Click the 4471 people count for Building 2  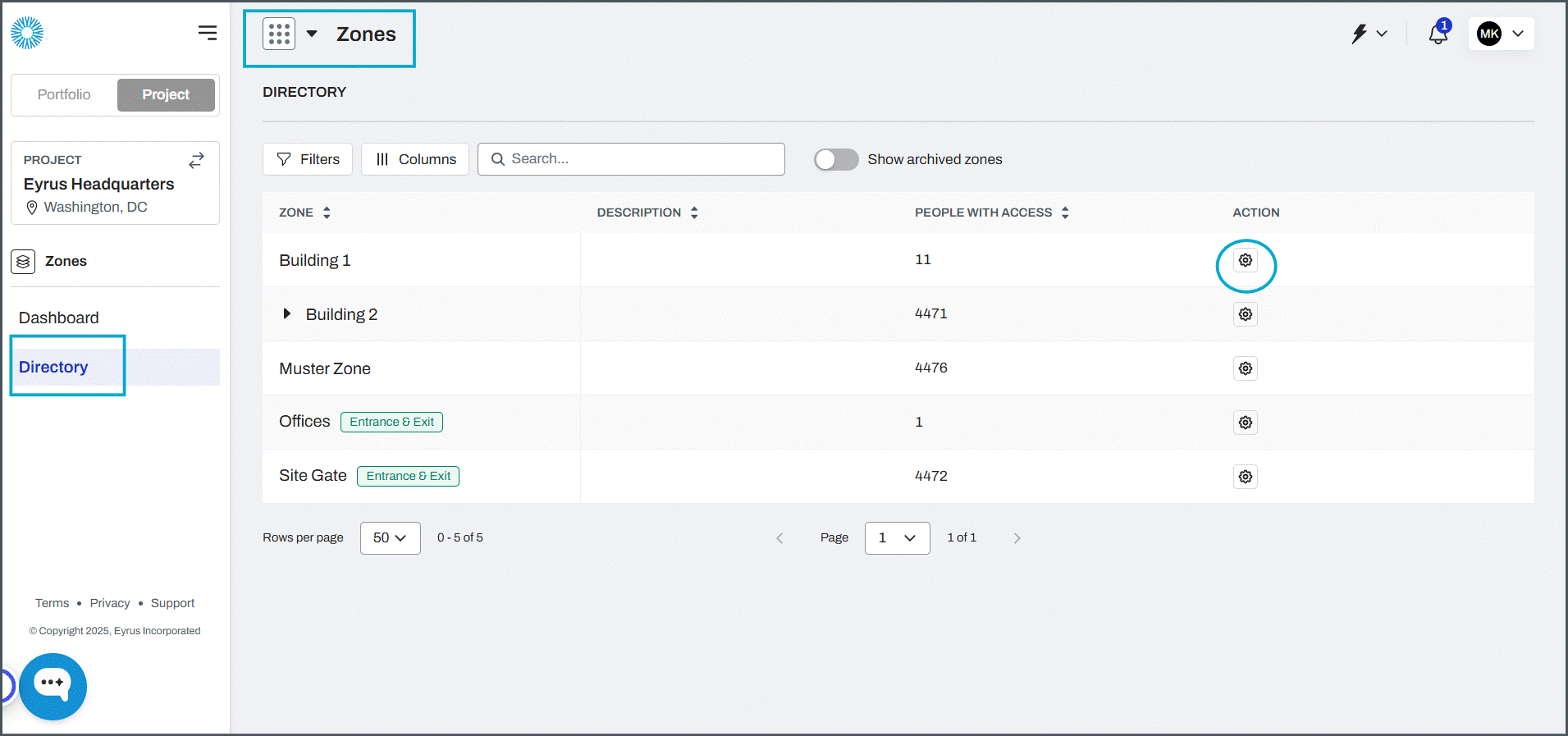931,313
